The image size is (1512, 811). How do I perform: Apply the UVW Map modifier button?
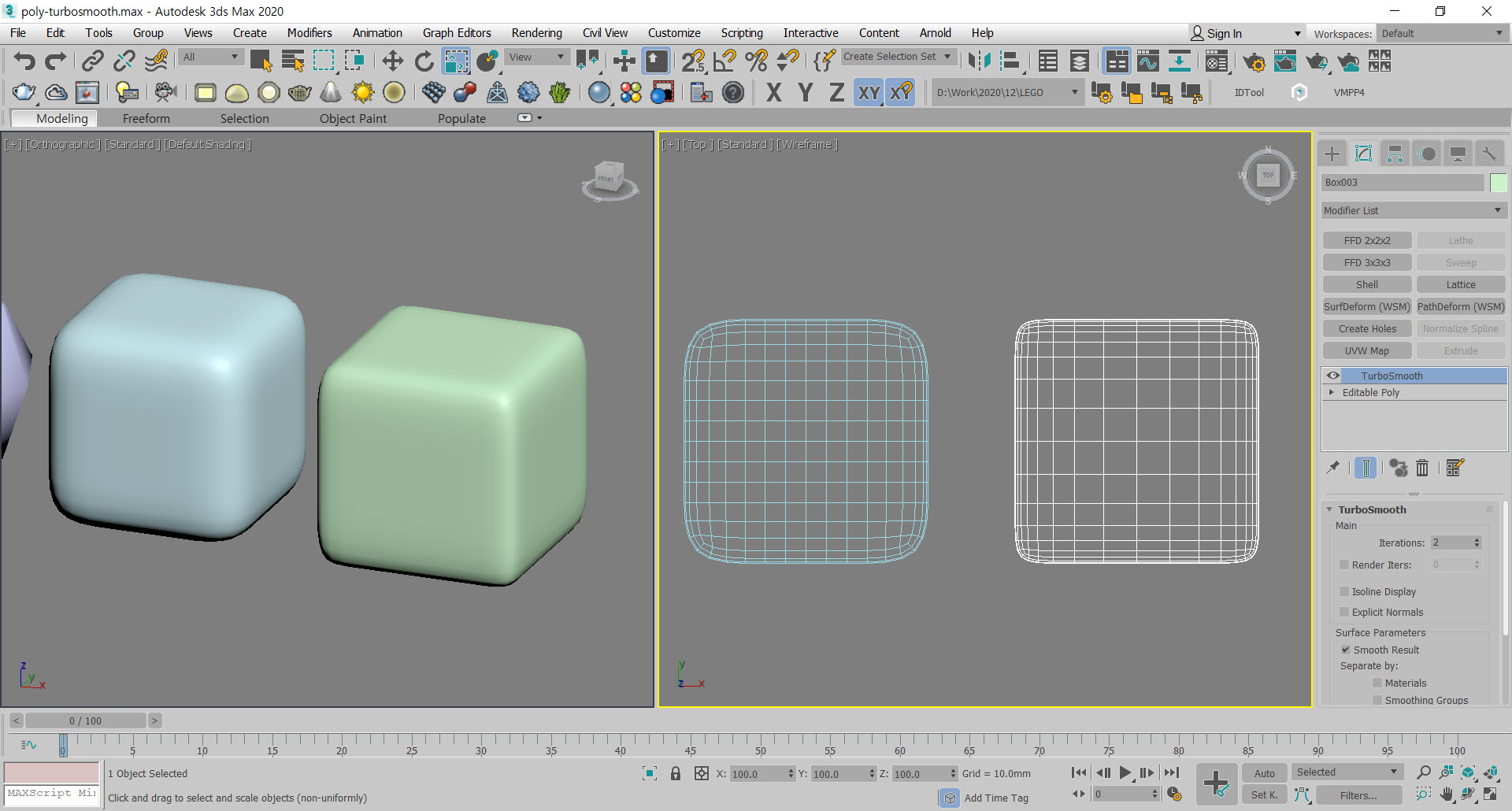click(1367, 350)
